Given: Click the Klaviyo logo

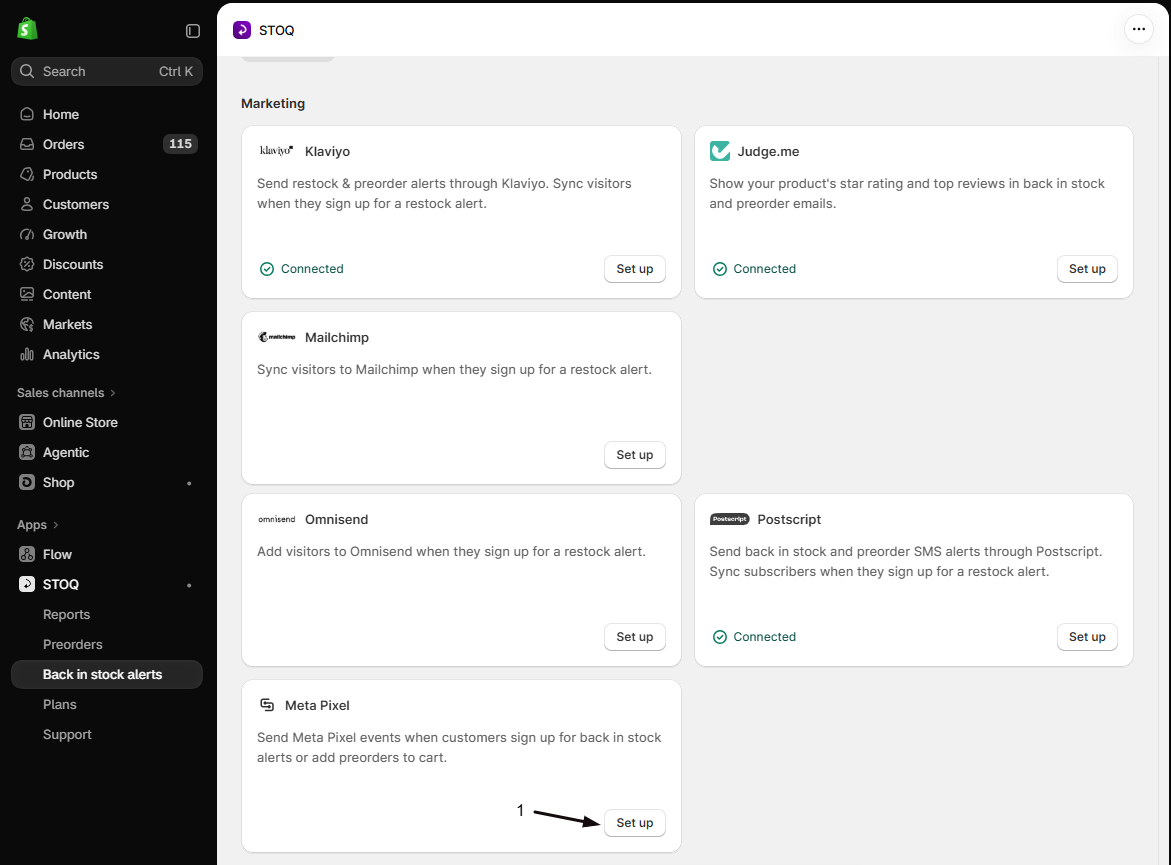Looking at the screenshot, I should [x=276, y=150].
